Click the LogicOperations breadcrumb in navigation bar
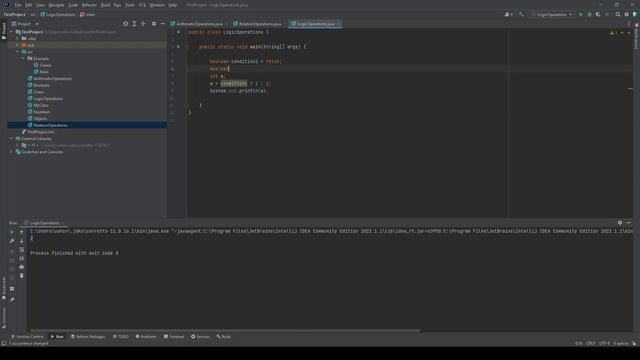This screenshot has height=360, width=640. pos(58,14)
